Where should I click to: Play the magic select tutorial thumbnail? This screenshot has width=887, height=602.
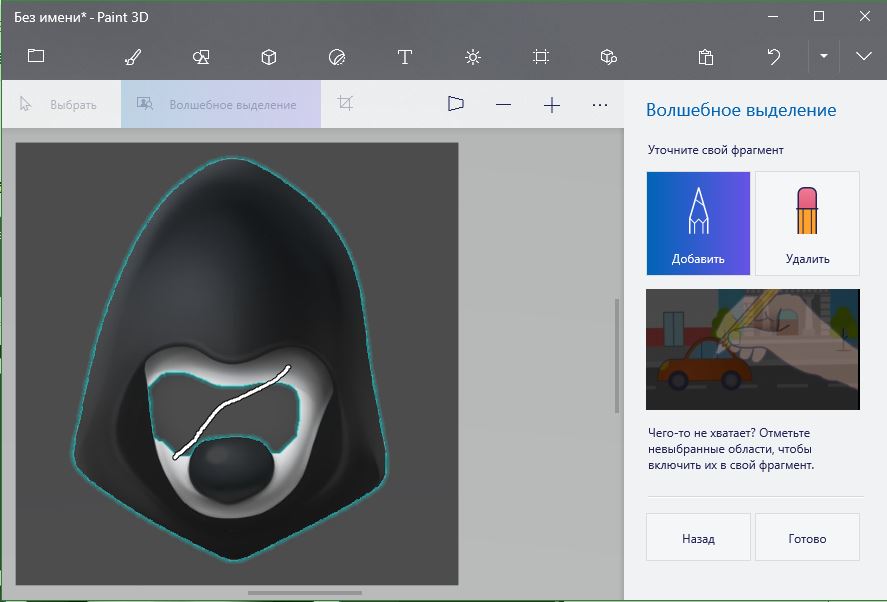pos(753,349)
